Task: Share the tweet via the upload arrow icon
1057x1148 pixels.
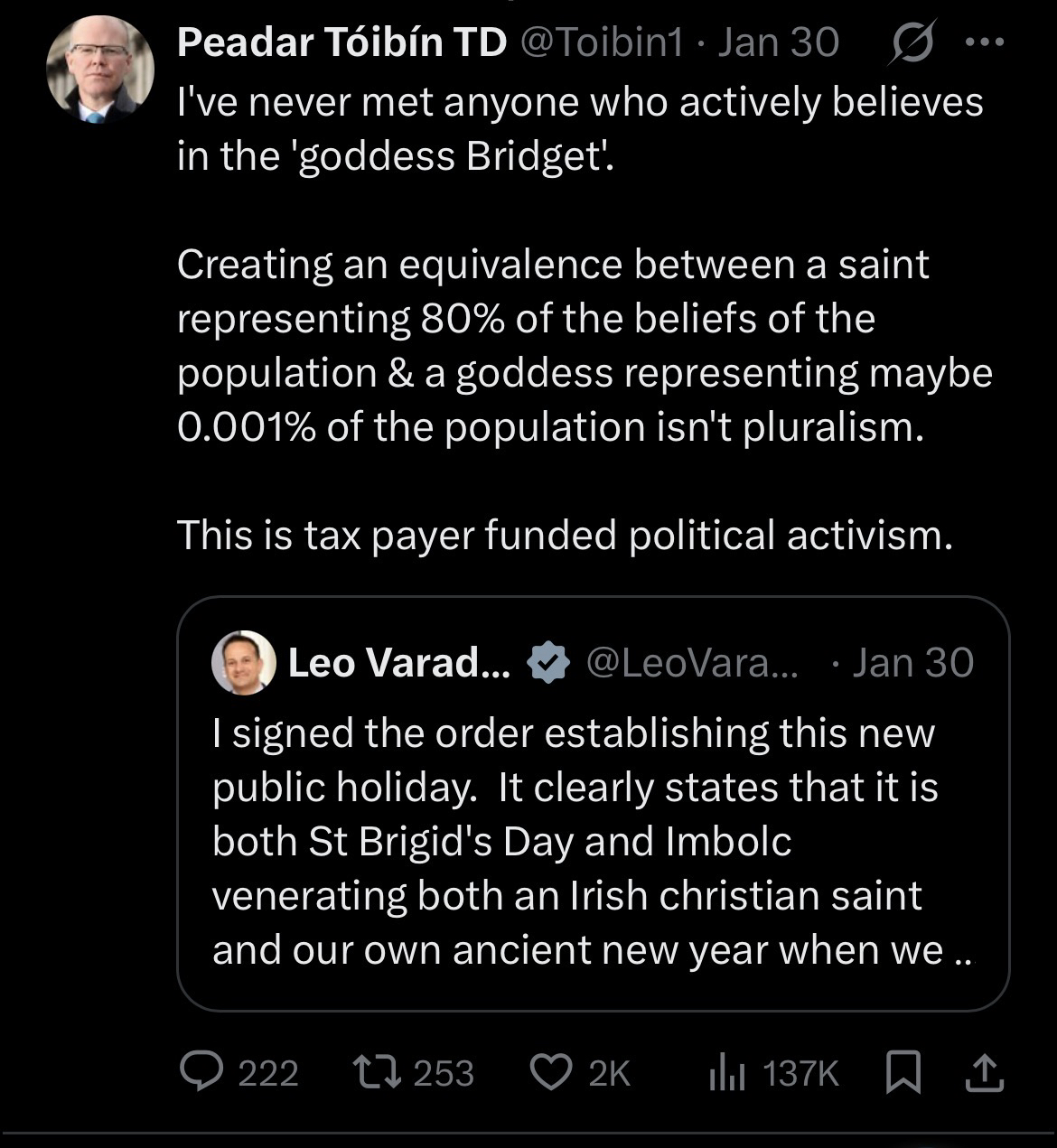Action: point(985,1073)
